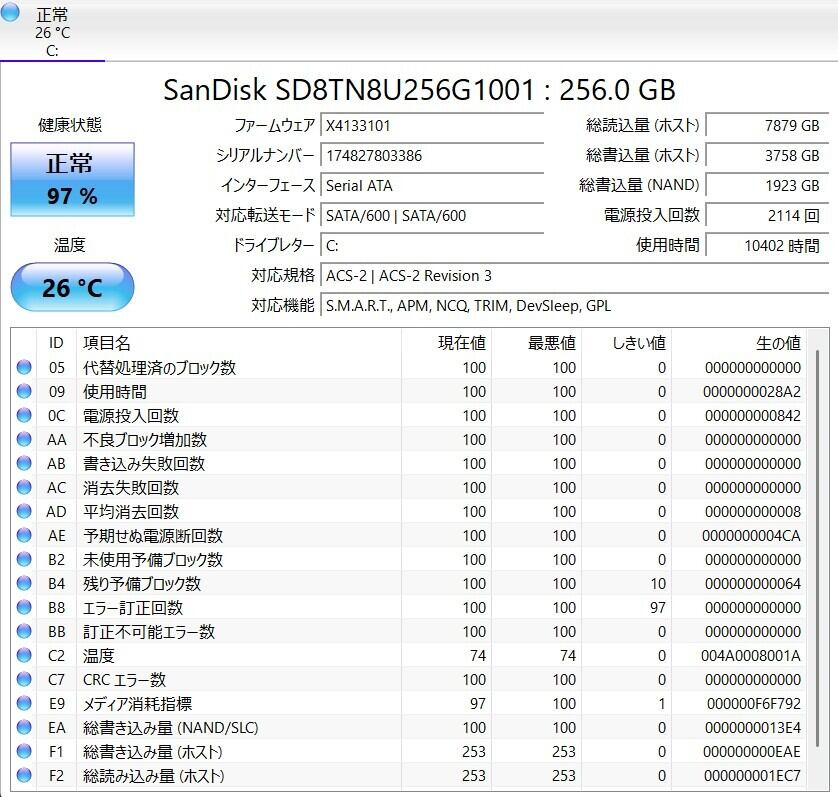Click the firmware field X4133101
Image resolution: width=838 pixels, height=797 pixels.
[x=432, y=126]
